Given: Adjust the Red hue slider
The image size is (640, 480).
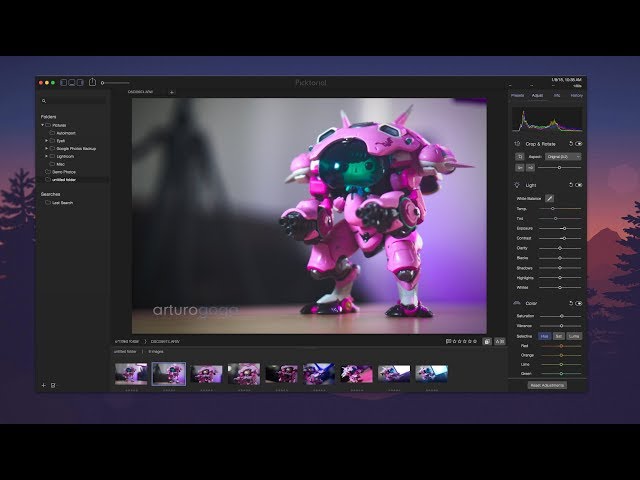Looking at the screenshot, I should pyautogui.click(x=561, y=346).
